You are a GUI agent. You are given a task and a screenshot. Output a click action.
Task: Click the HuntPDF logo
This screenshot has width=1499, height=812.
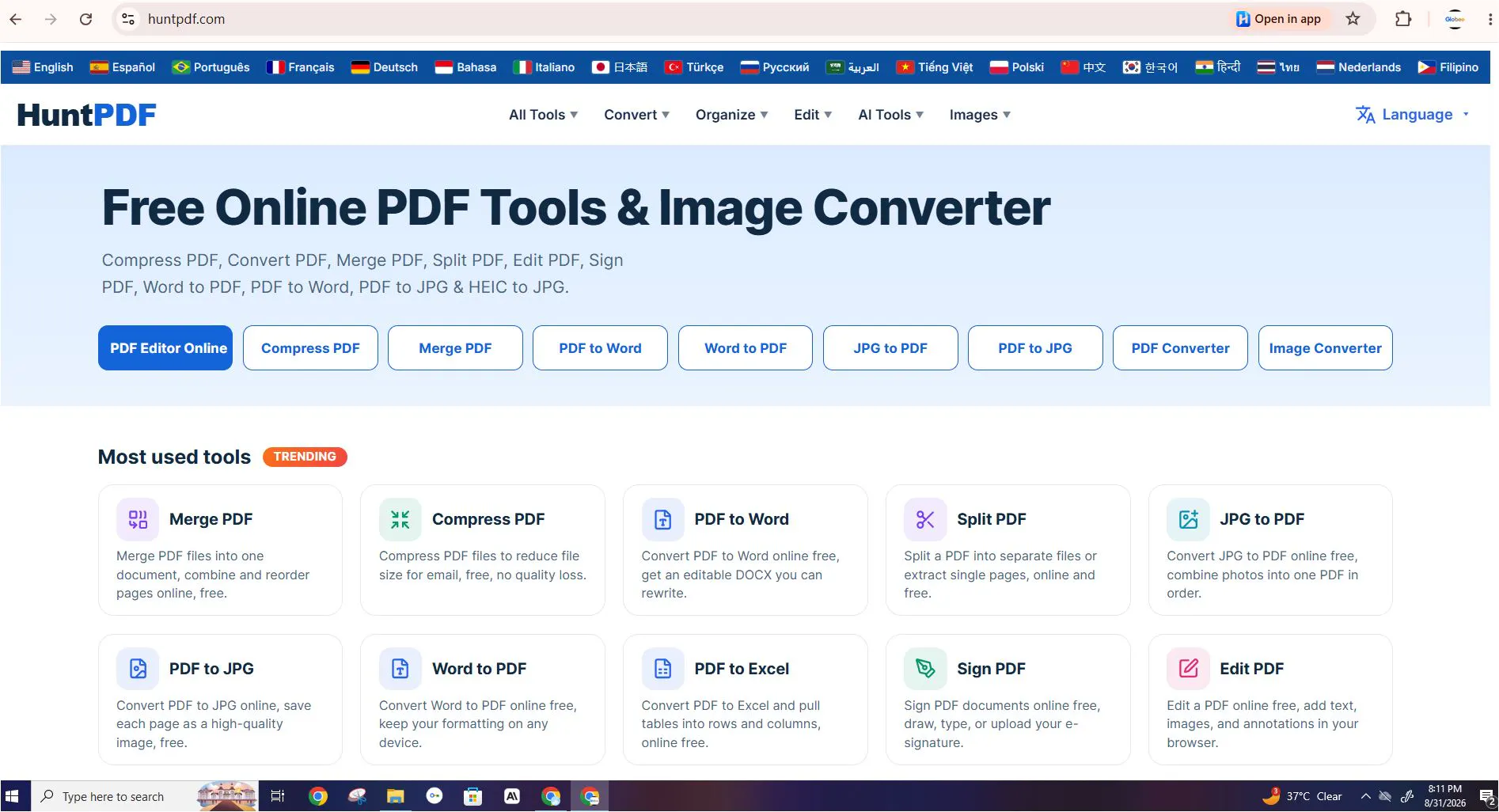coord(87,115)
